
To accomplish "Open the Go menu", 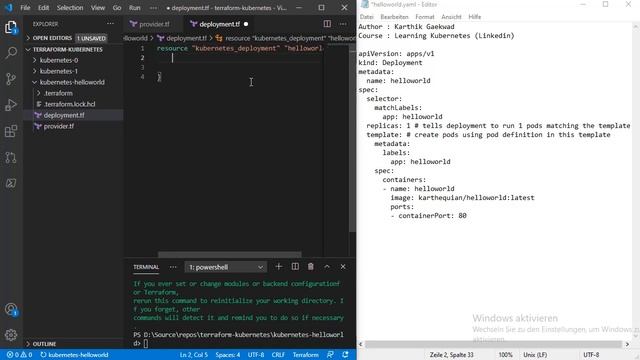I will click(117, 8).
